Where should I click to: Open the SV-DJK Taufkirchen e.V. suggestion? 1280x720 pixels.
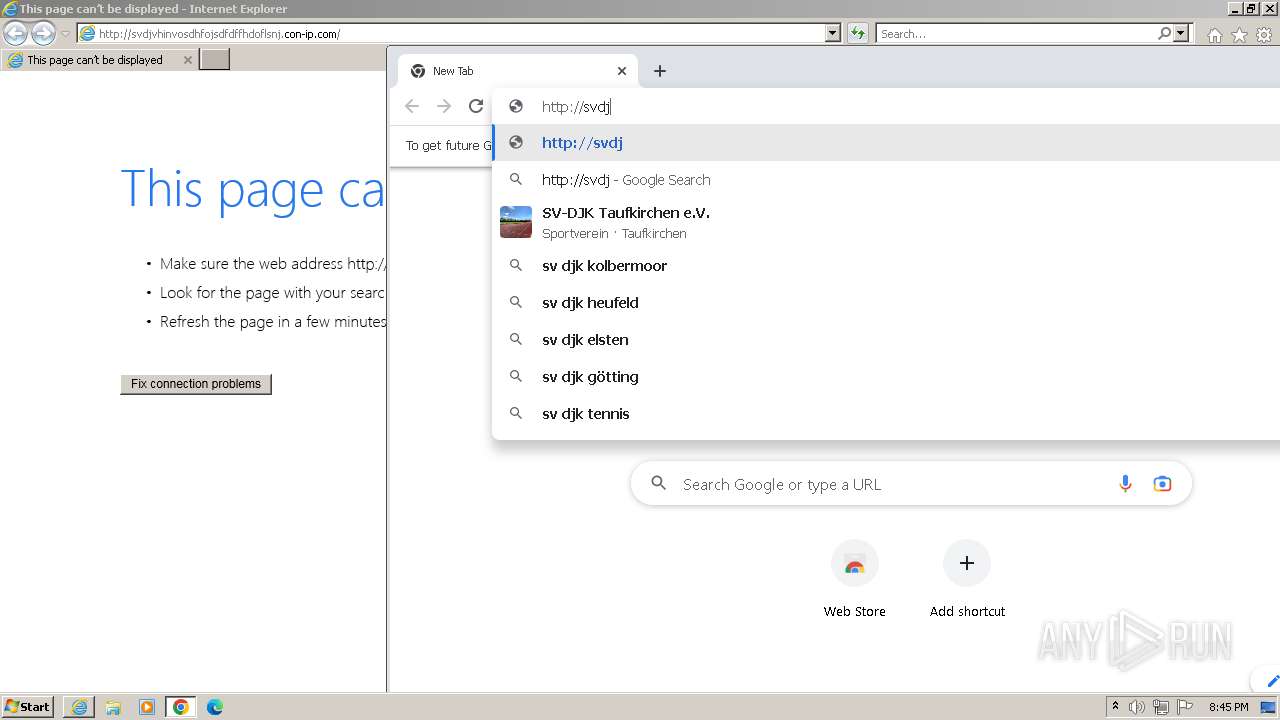(886, 222)
